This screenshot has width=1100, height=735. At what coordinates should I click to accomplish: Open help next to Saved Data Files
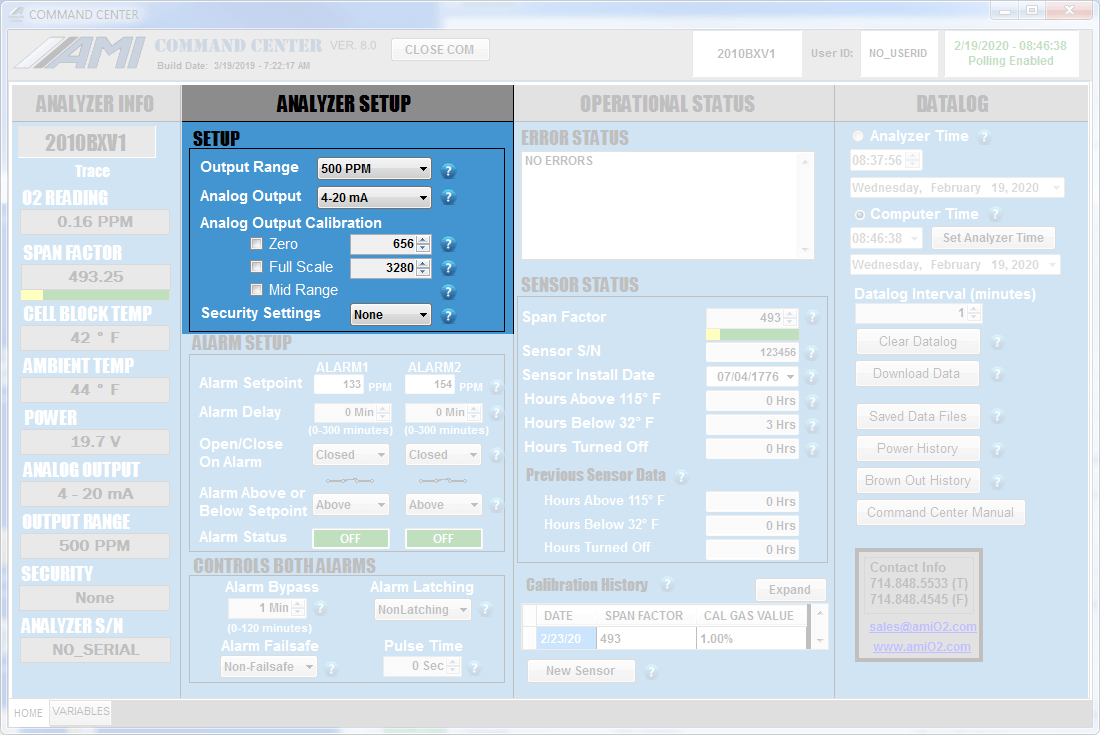point(997,417)
